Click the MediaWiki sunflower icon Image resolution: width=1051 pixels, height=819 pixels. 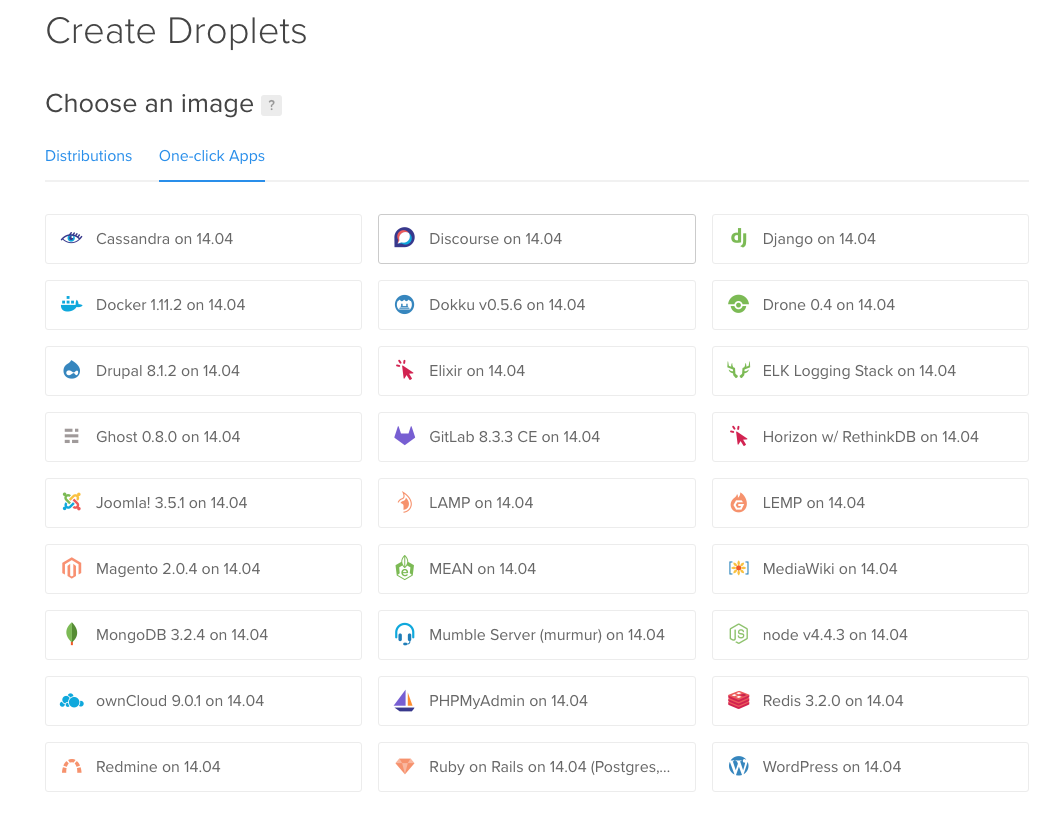pos(738,568)
